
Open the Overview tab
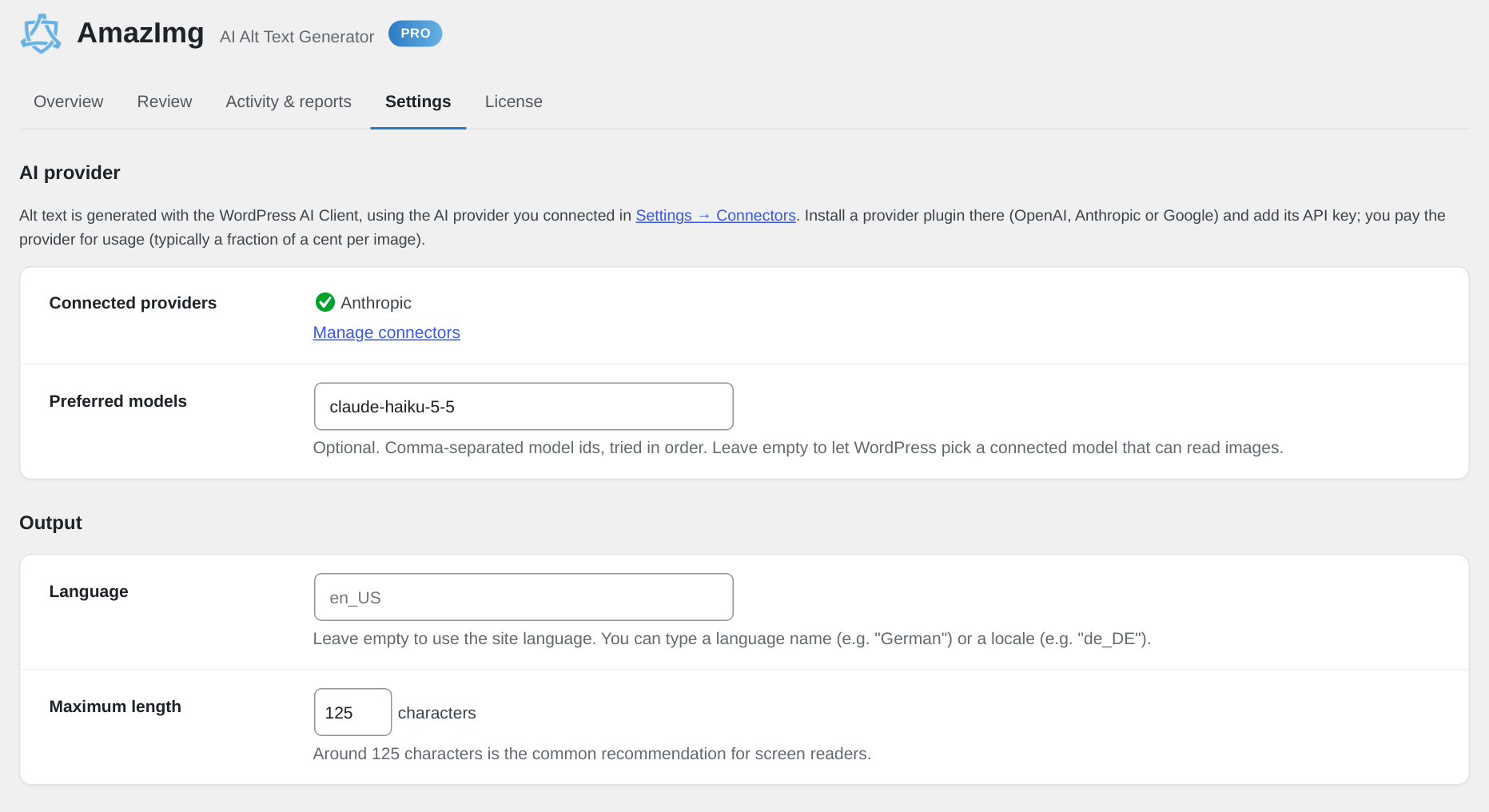point(69,101)
